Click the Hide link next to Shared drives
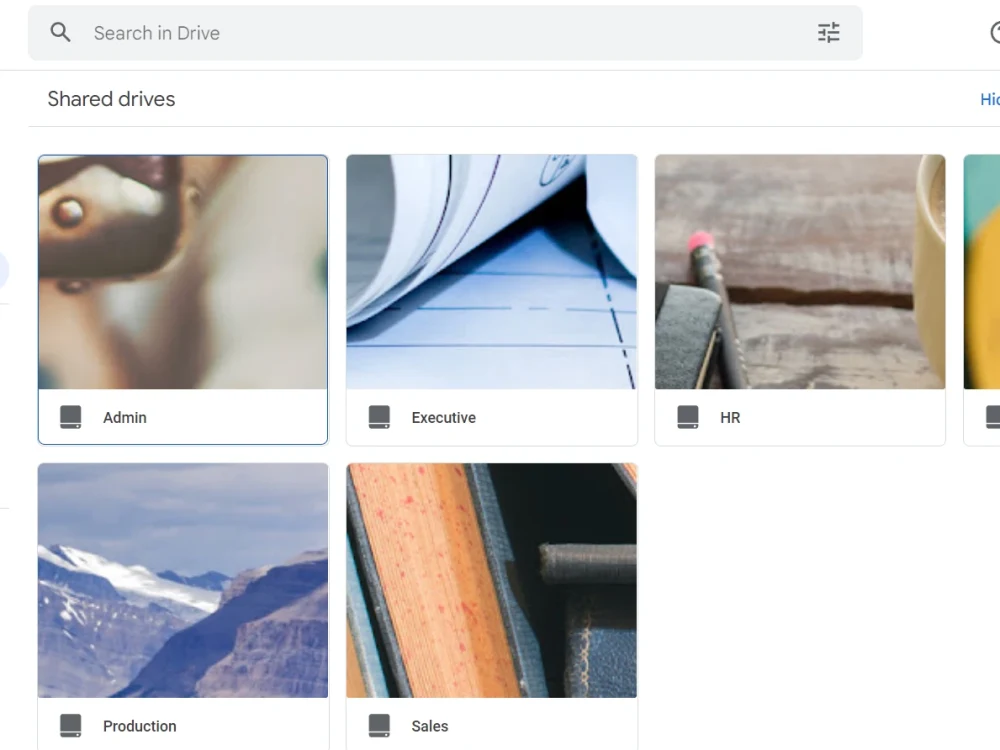This screenshot has width=1000, height=750. coord(990,99)
